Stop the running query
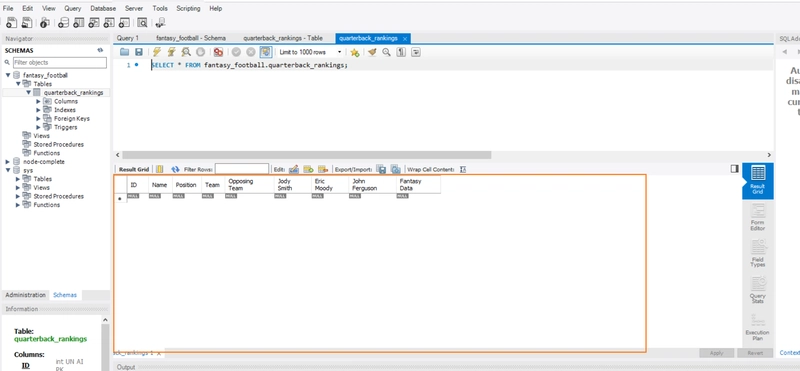Screen dimensions: 800x371 coord(201,52)
